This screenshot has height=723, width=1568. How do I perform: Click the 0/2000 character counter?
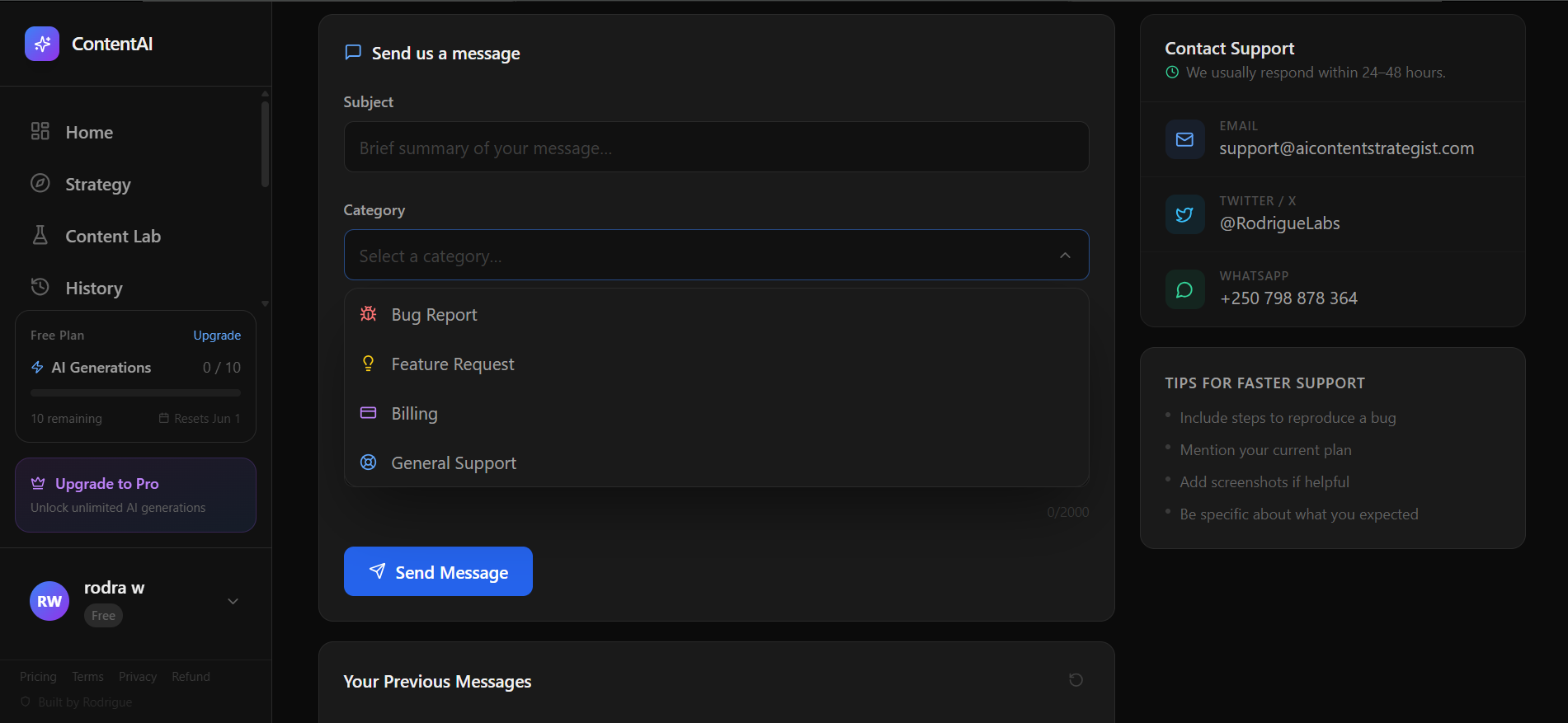[1067, 512]
